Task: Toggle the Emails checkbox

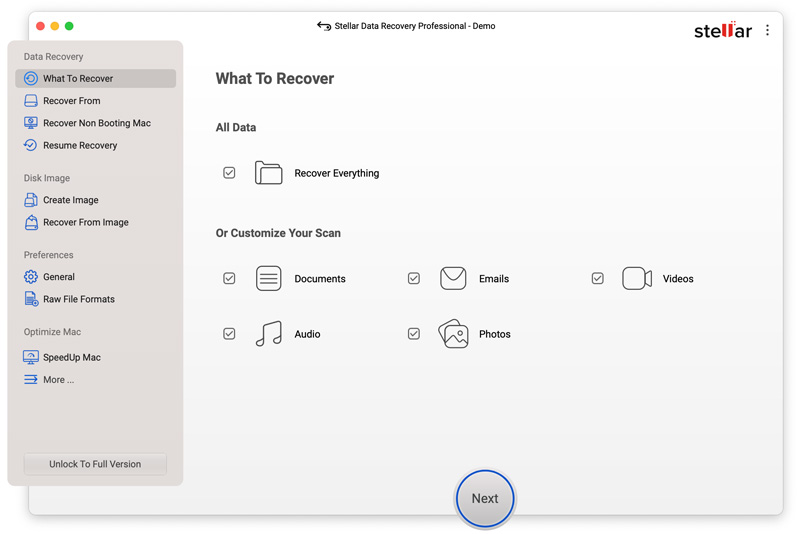Action: (414, 278)
